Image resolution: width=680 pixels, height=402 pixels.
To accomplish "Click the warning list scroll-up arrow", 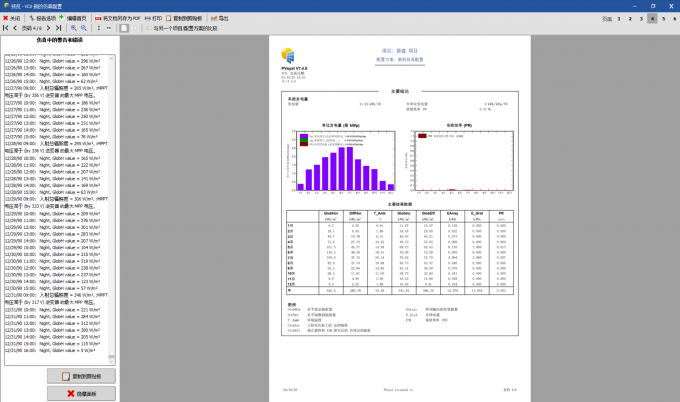I will 111,58.
